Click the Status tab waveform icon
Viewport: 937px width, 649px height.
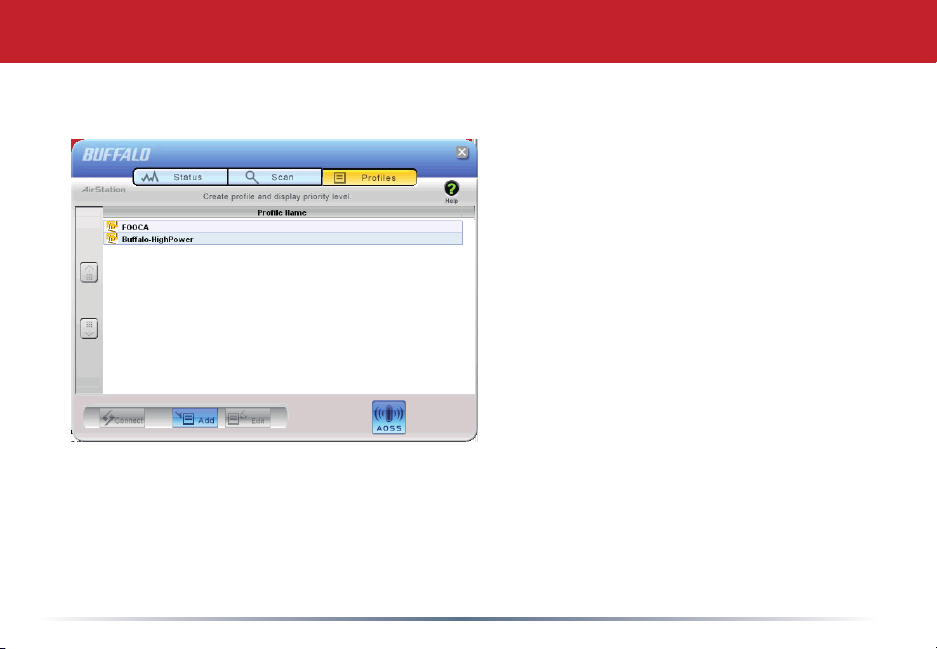[150, 177]
